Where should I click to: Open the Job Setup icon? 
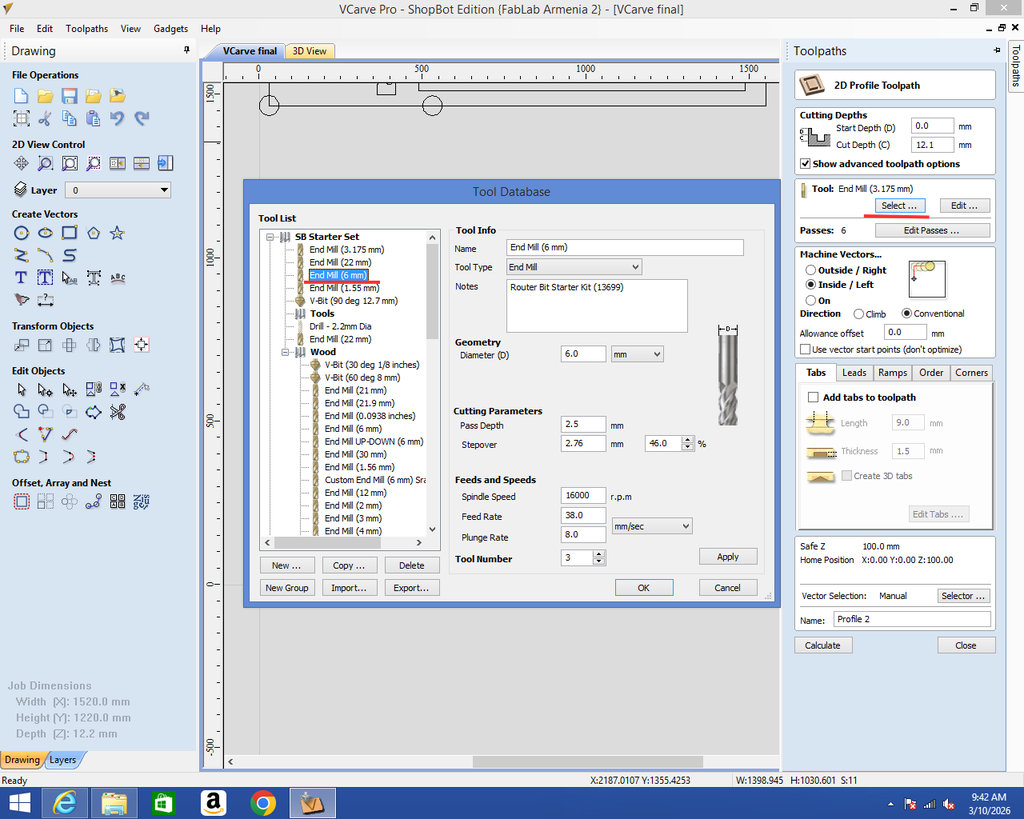click(x=21, y=118)
